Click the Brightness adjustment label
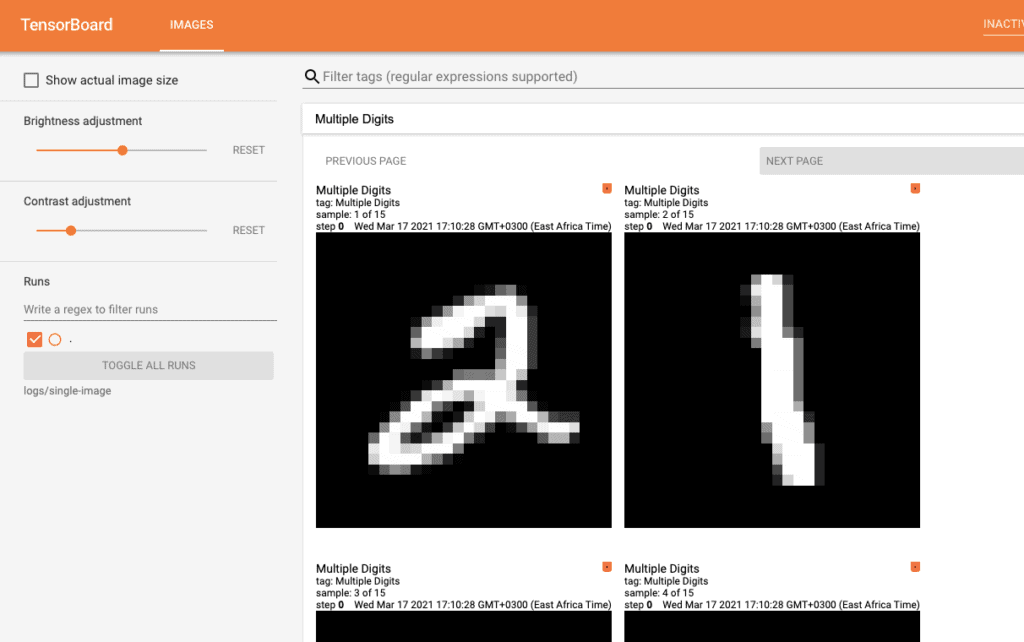Image resolution: width=1024 pixels, height=642 pixels. point(83,121)
